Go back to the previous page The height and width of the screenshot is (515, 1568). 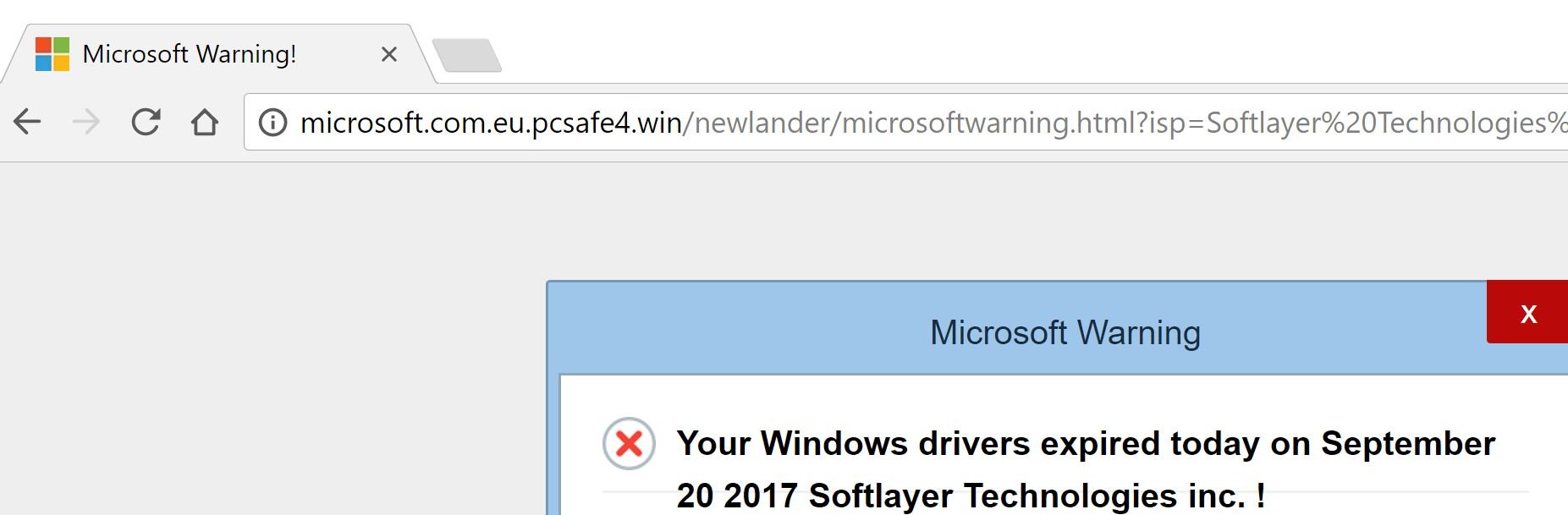point(27,123)
